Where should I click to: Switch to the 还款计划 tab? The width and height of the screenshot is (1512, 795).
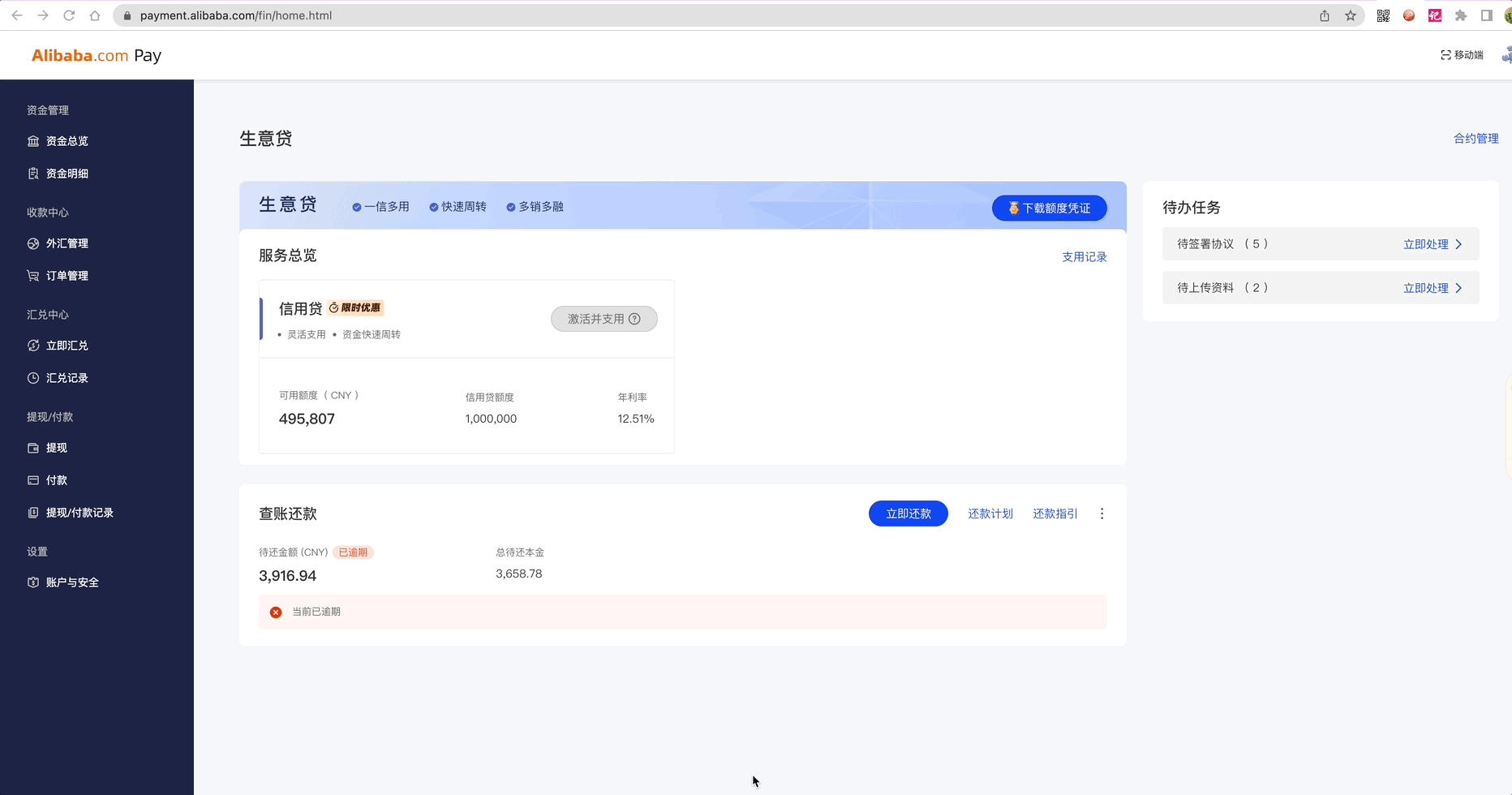(x=990, y=513)
